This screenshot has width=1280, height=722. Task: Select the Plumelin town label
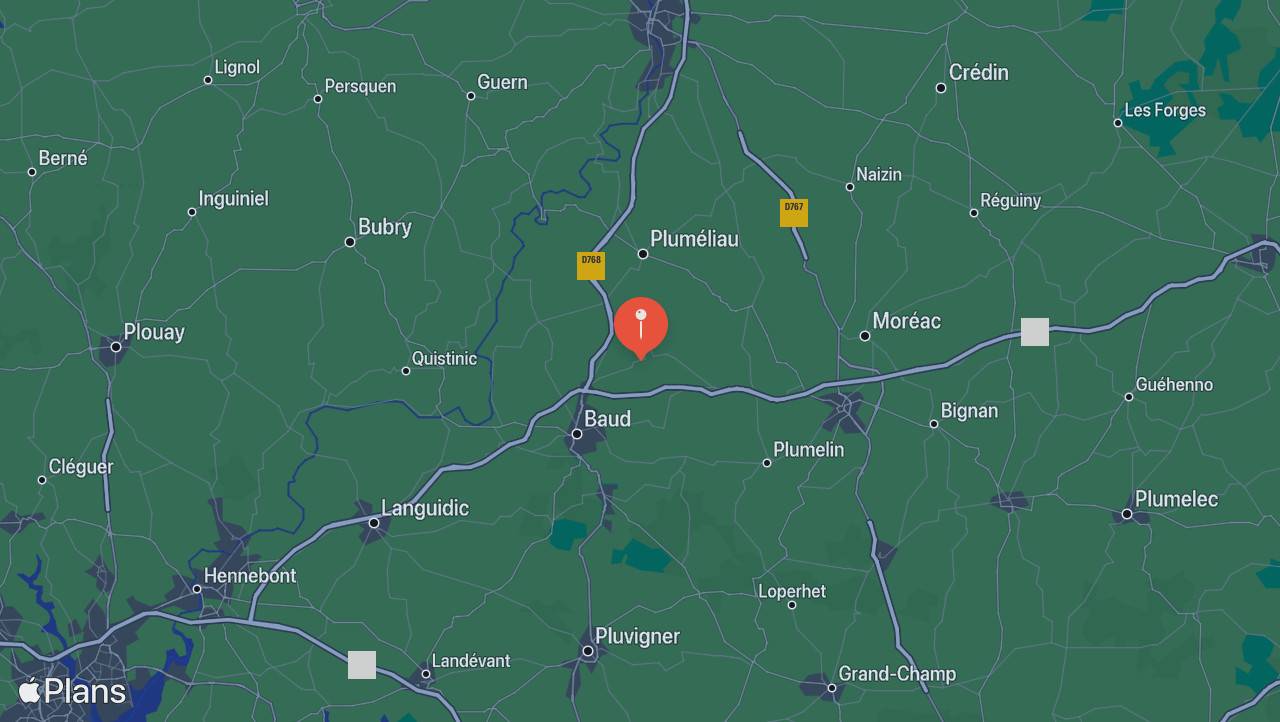809,450
